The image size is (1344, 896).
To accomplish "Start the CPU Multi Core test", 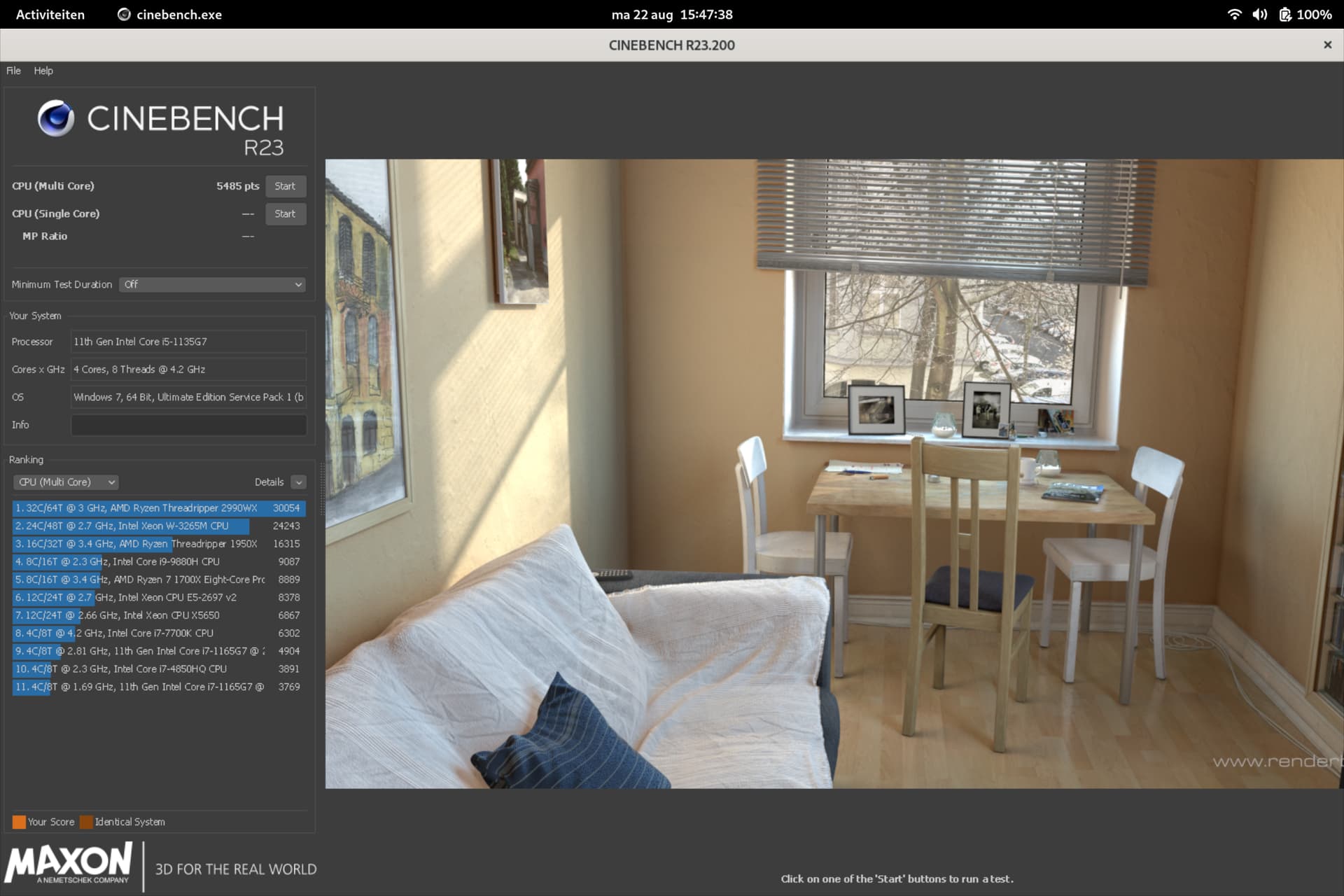I will pyautogui.click(x=286, y=186).
